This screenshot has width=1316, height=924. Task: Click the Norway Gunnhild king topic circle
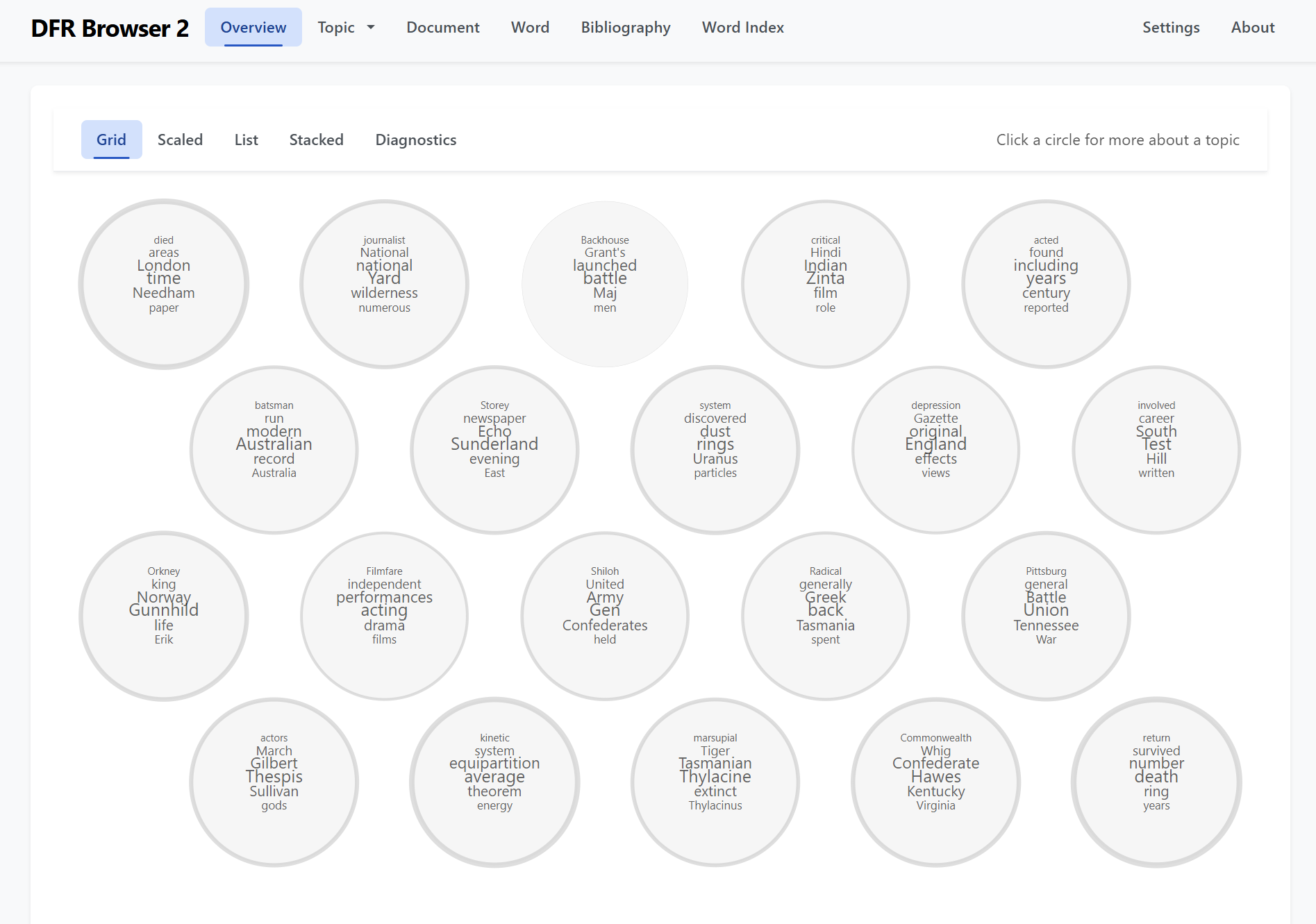(x=164, y=616)
